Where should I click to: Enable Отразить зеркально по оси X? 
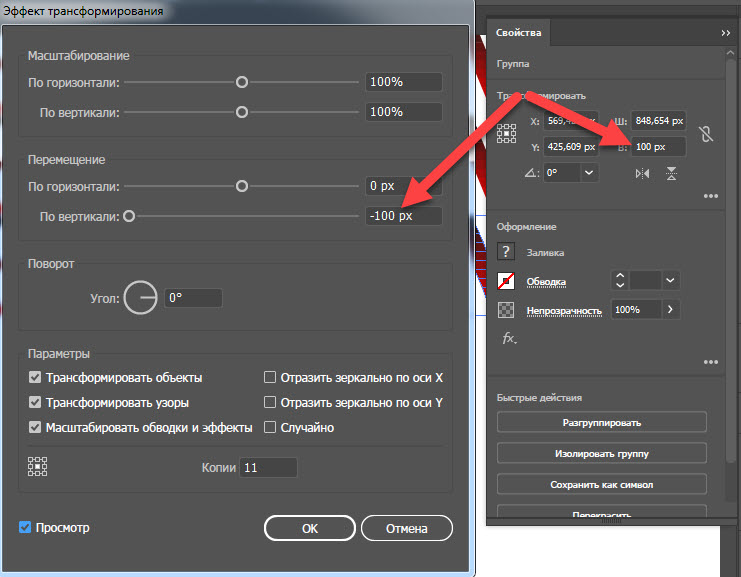tap(269, 377)
